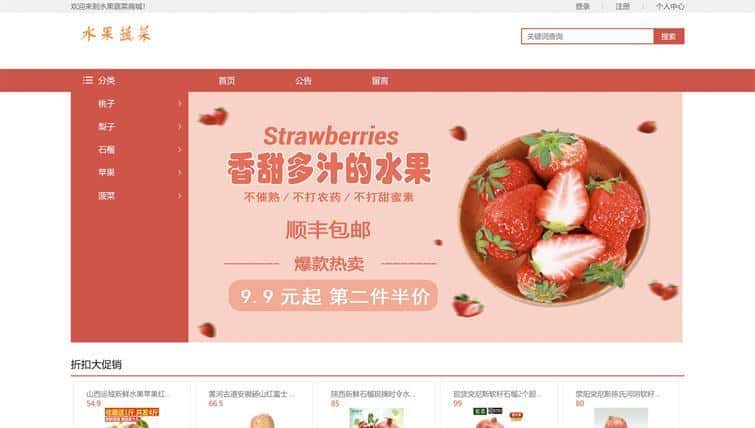Open the 85 pomegranate product thumbnail
Screen dimensions: 755x428
pos(377,418)
